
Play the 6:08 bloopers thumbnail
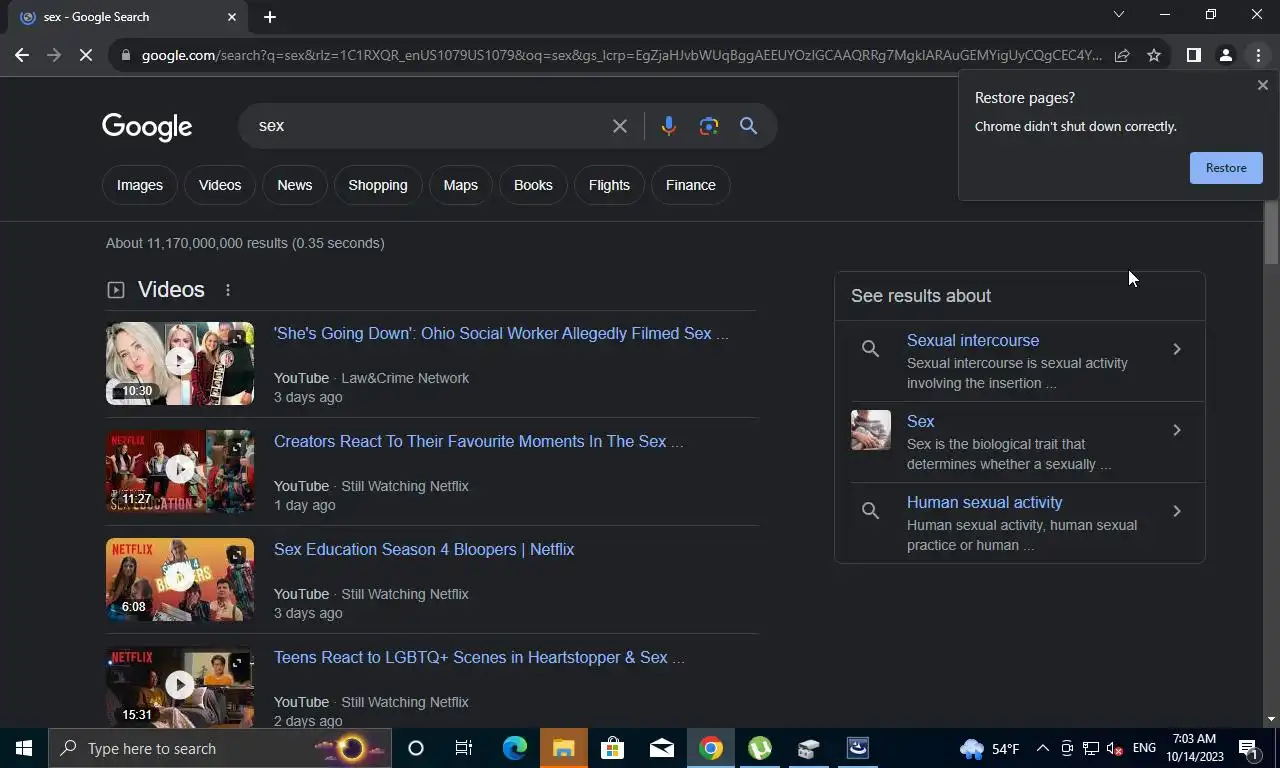pos(180,579)
